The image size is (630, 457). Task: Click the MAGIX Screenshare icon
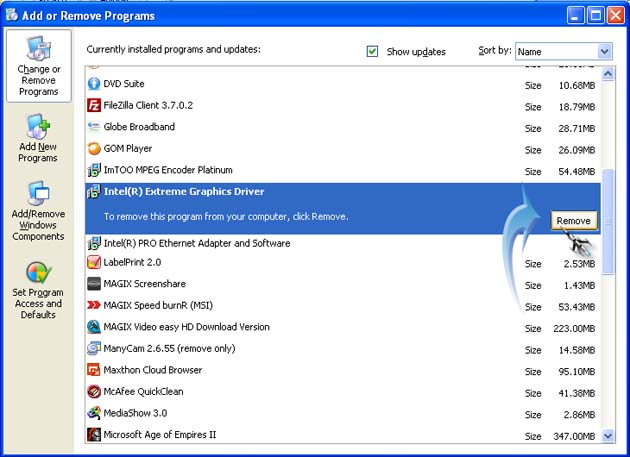(94, 284)
